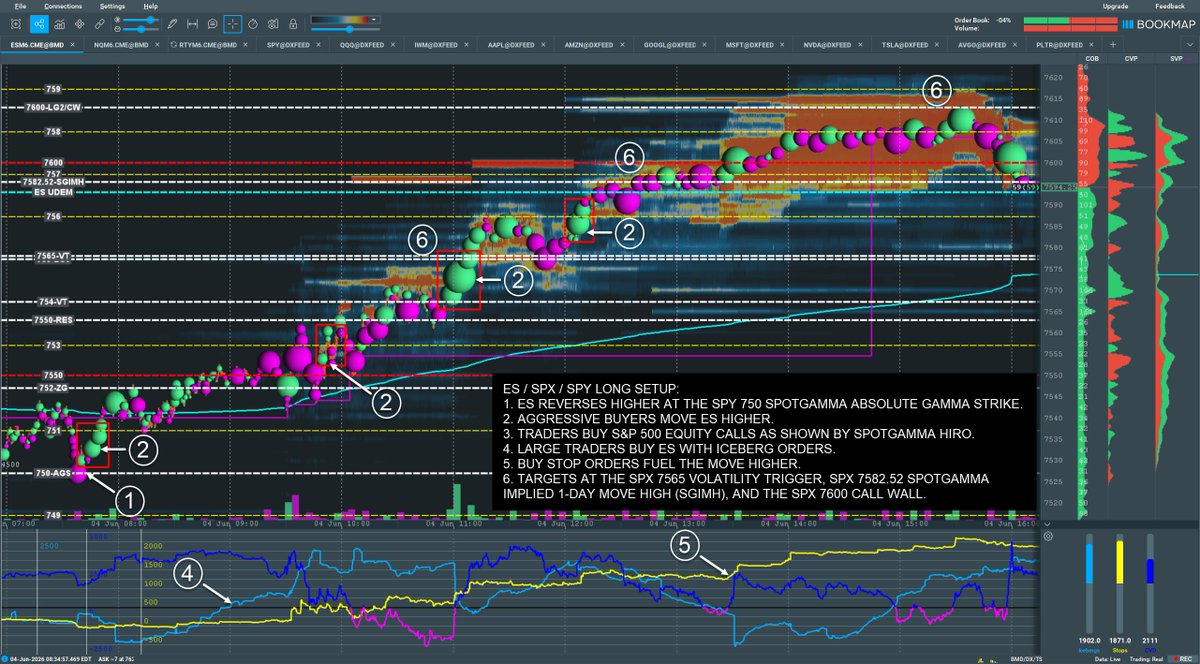
Task: Click the screenshot capture icon in toolbar
Action: coord(15,24)
